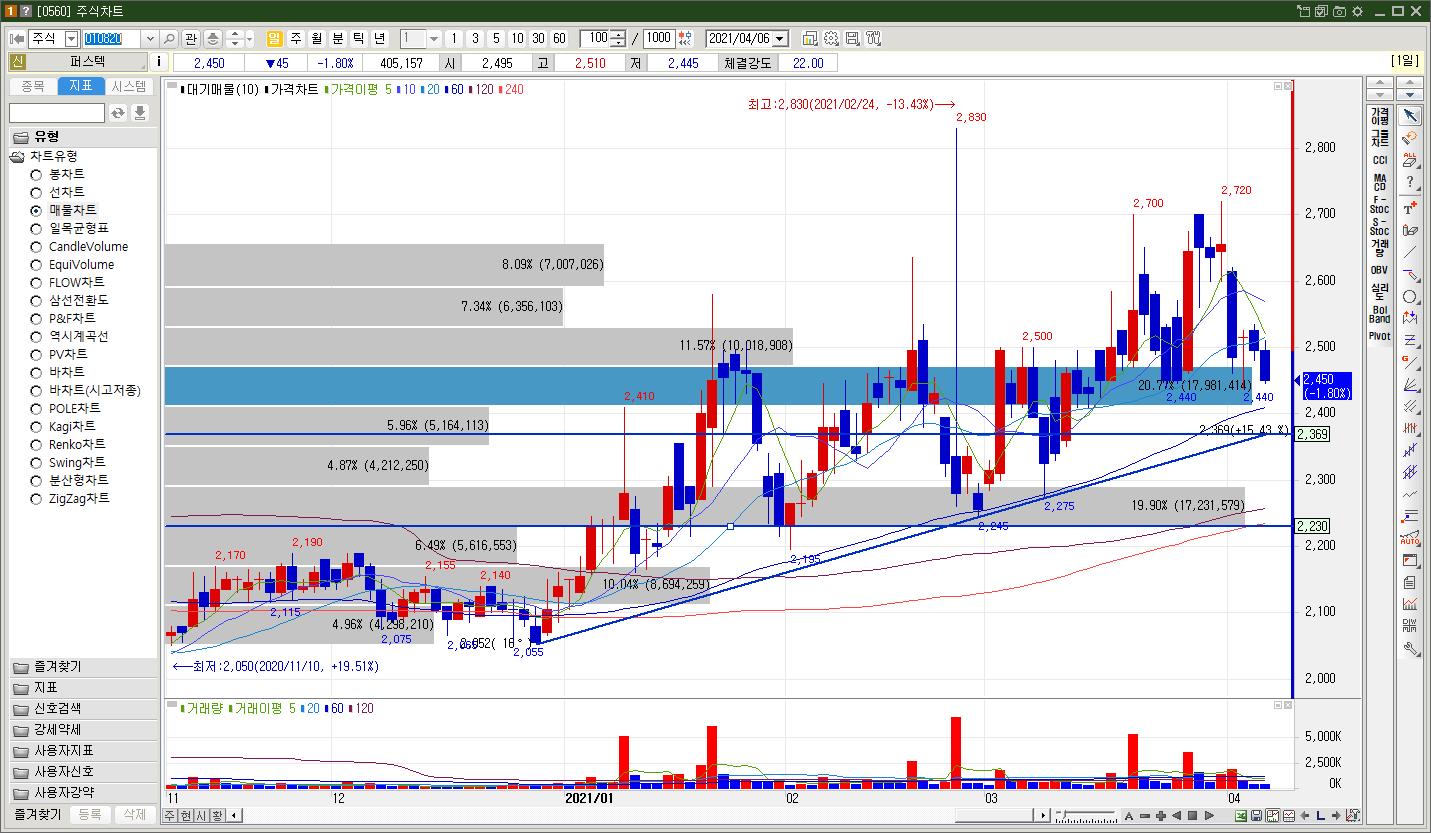Select the 일목균형표 radio option
This screenshot has width=1431, height=833.
[36, 229]
